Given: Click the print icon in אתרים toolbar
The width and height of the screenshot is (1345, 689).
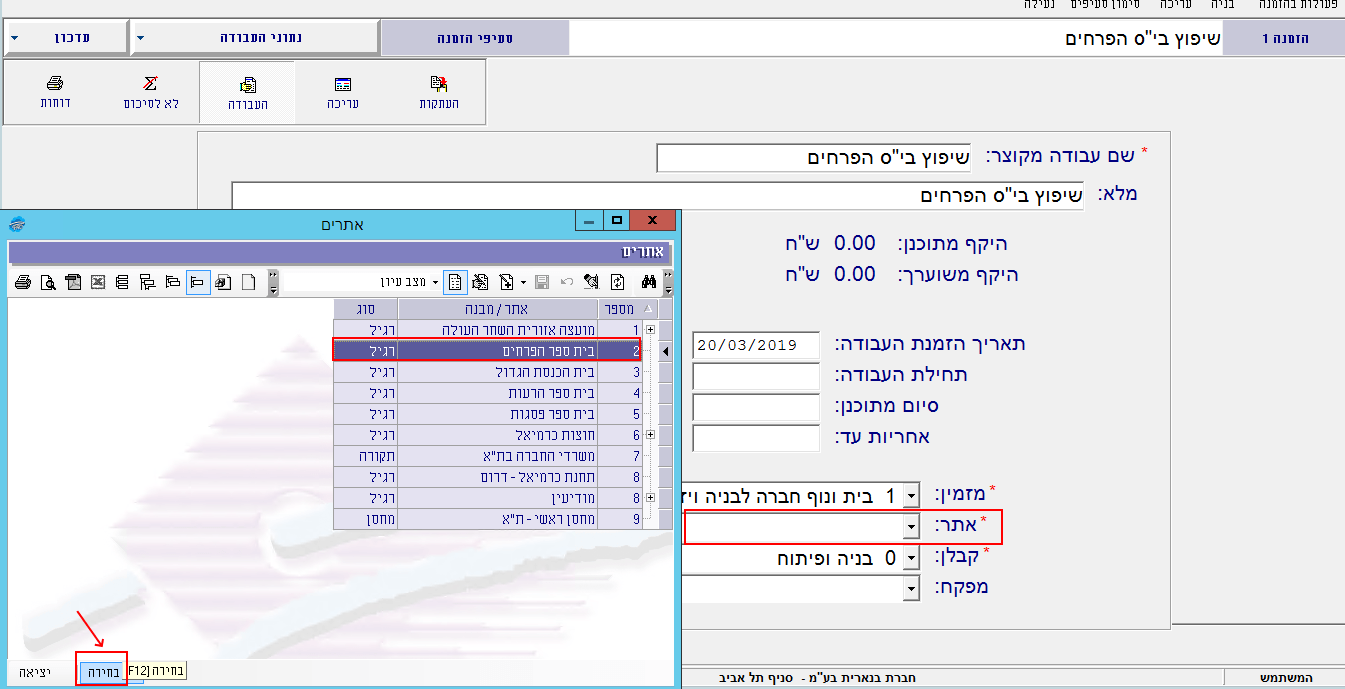Looking at the screenshot, I should coord(22,282).
